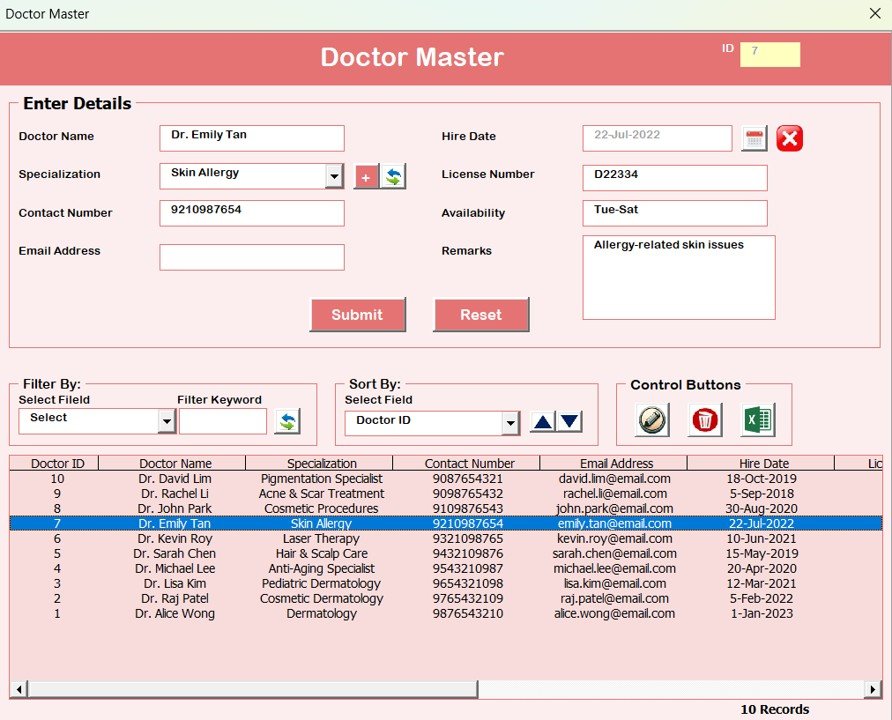
Task: Open the Sort By Doctor ID dropdown
Action: [510, 423]
